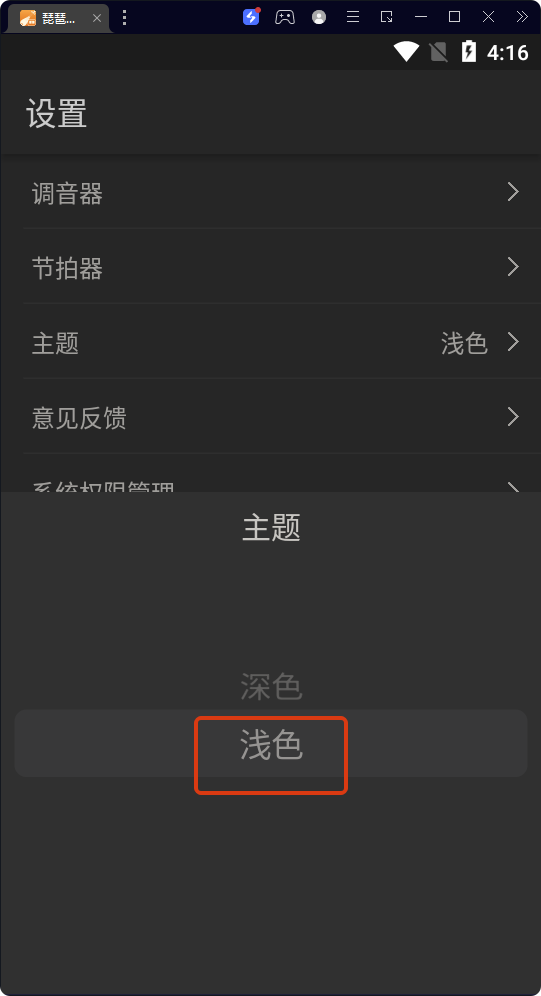Screen dimensions: 541x996
Task: Close the 琵琶 app tab
Action: (x=97, y=18)
